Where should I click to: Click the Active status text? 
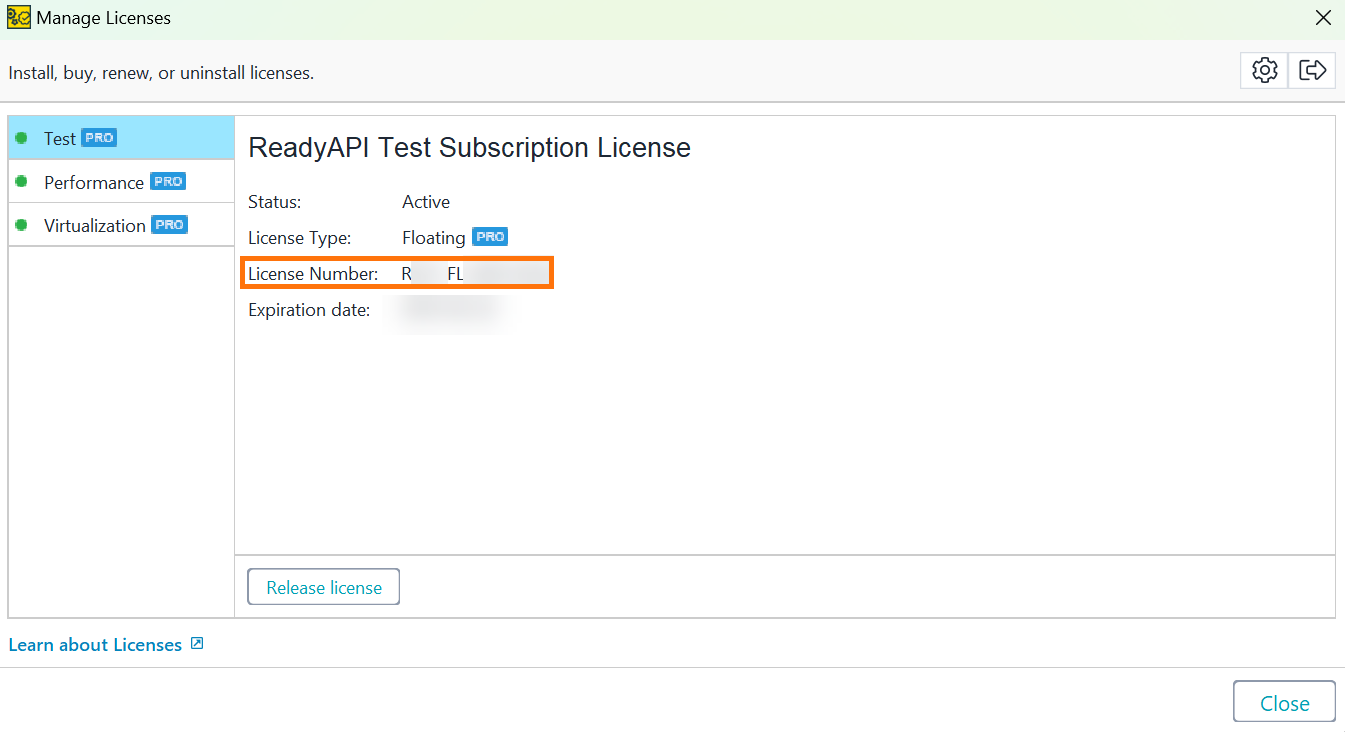(425, 201)
